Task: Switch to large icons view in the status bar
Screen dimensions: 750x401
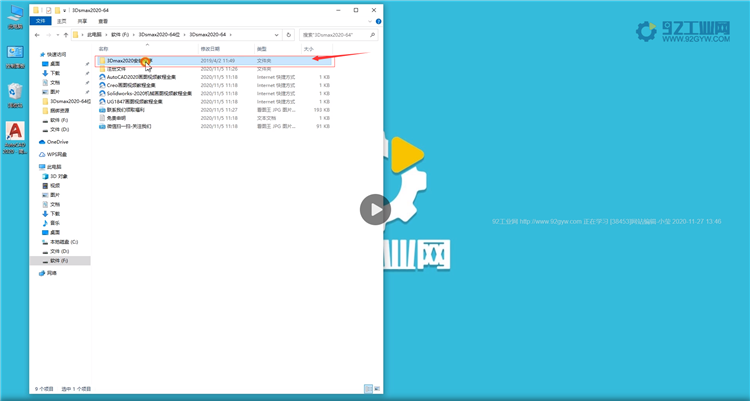Action: 376,389
